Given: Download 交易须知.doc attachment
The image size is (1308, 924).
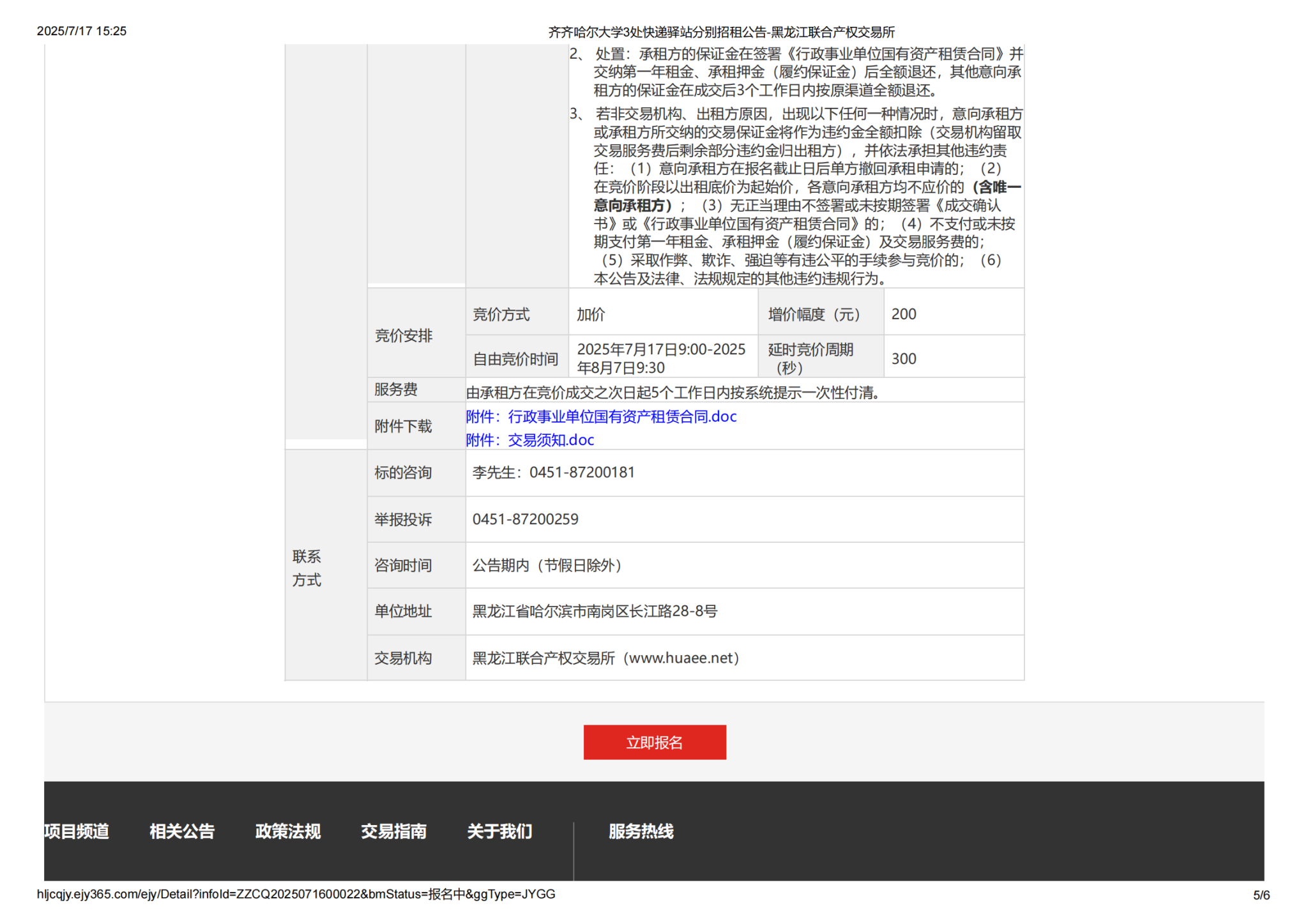Looking at the screenshot, I should click(529, 440).
